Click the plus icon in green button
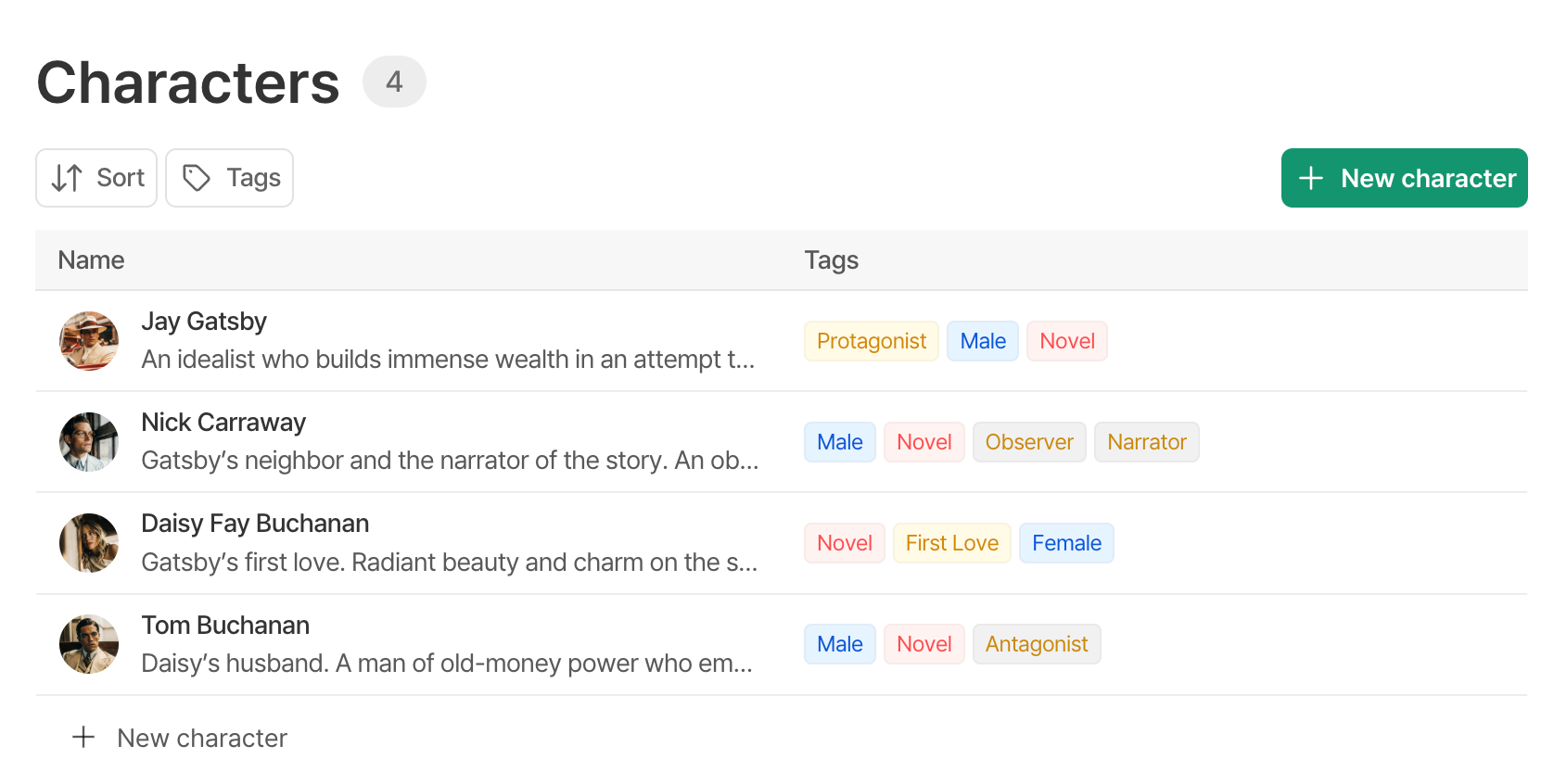1554x784 pixels. [x=1311, y=178]
